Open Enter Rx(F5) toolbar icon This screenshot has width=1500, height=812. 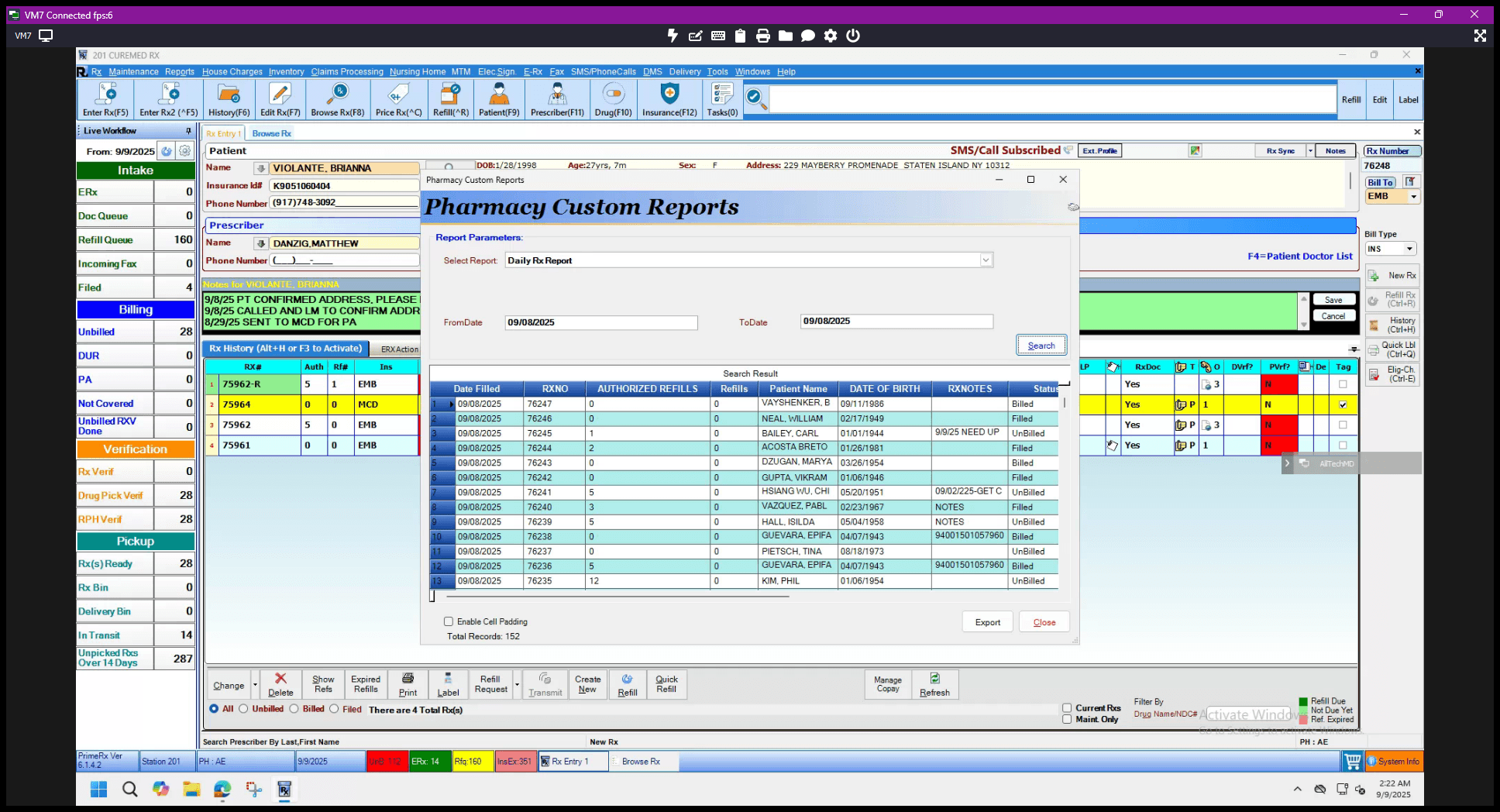[x=105, y=99]
